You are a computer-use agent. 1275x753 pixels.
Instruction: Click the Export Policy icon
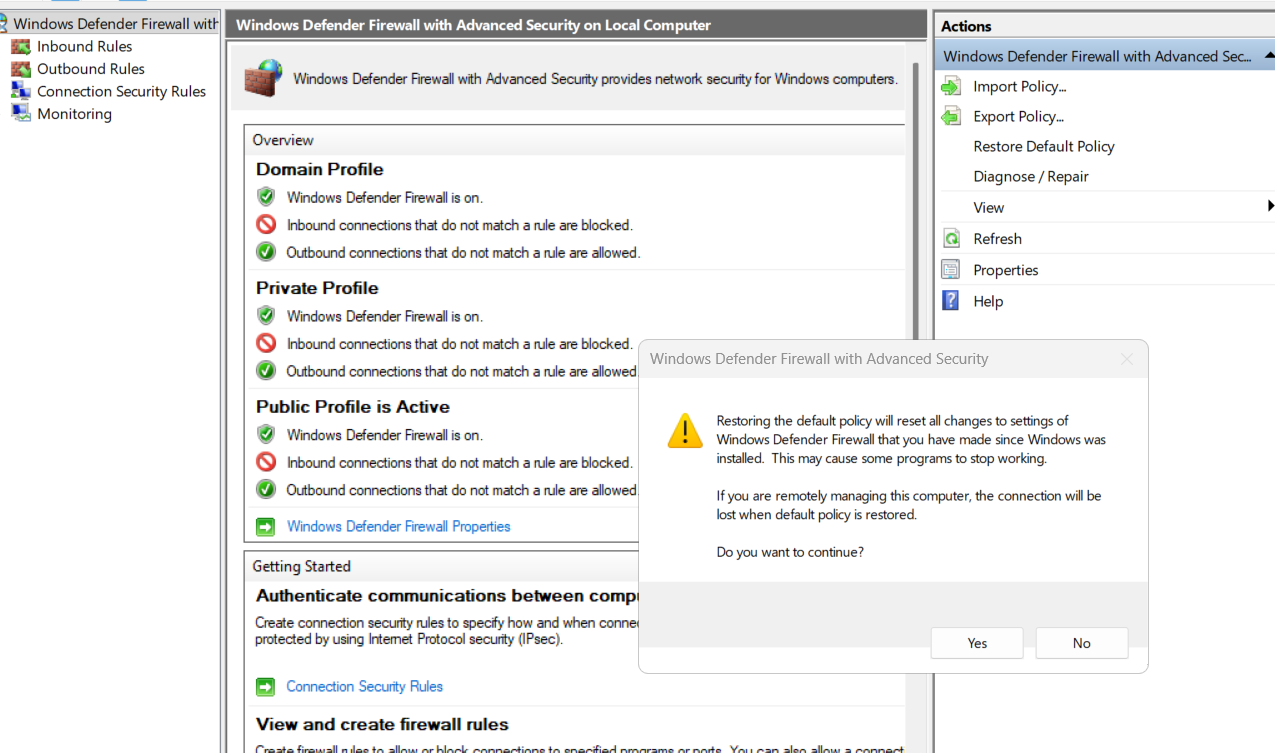(951, 117)
